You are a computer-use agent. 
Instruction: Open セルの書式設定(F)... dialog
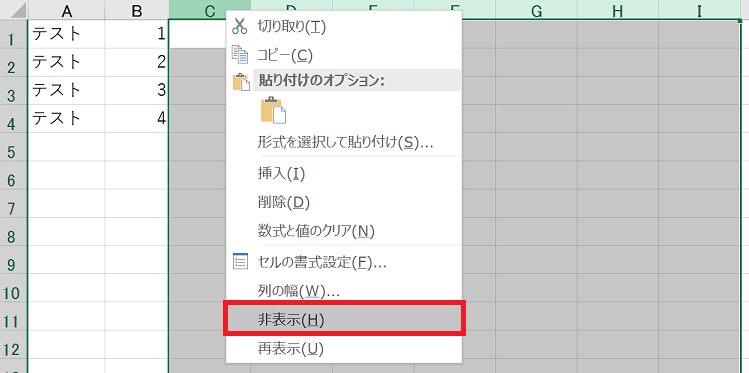pyautogui.click(x=343, y=262)
